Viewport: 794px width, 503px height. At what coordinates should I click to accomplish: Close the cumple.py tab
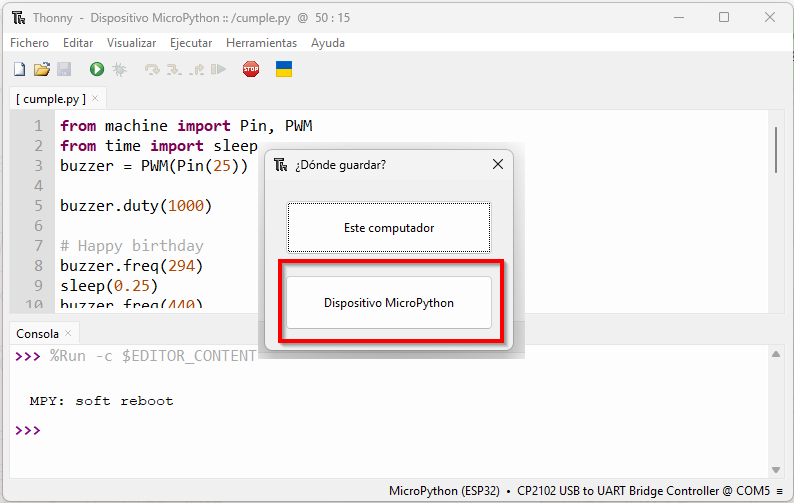pos(95,99)
